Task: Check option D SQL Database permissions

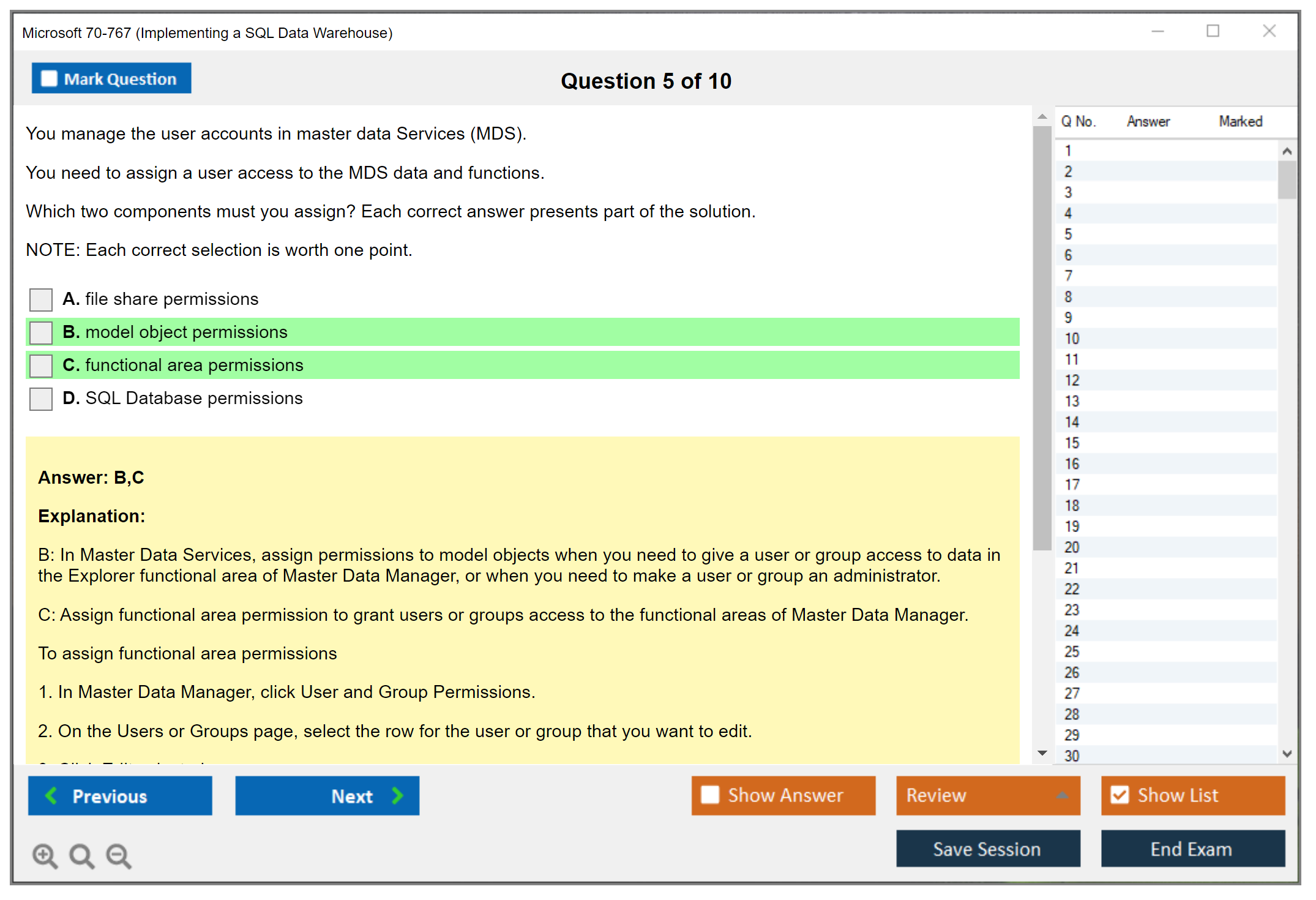Action: [x=41, y=399]
